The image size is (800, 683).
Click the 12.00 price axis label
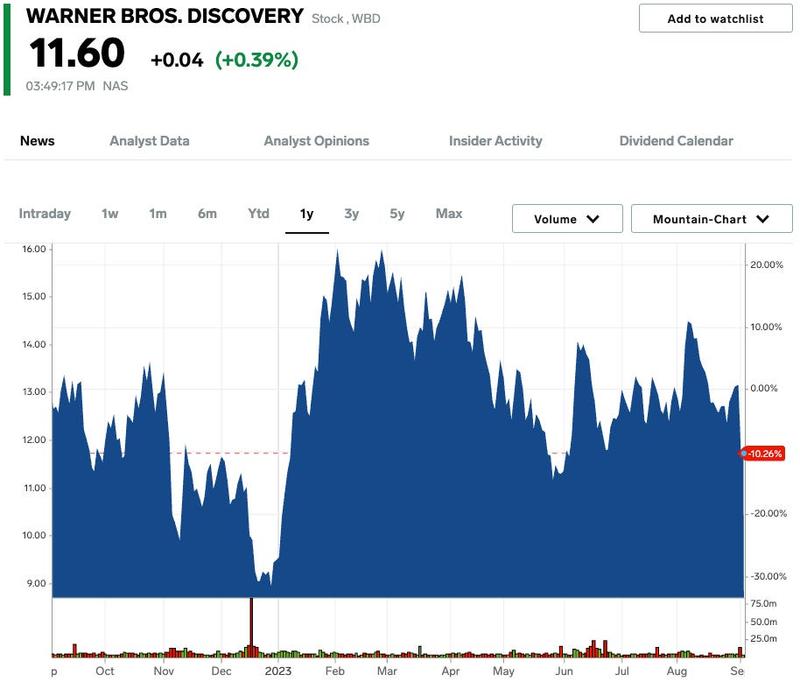[34, 440]
